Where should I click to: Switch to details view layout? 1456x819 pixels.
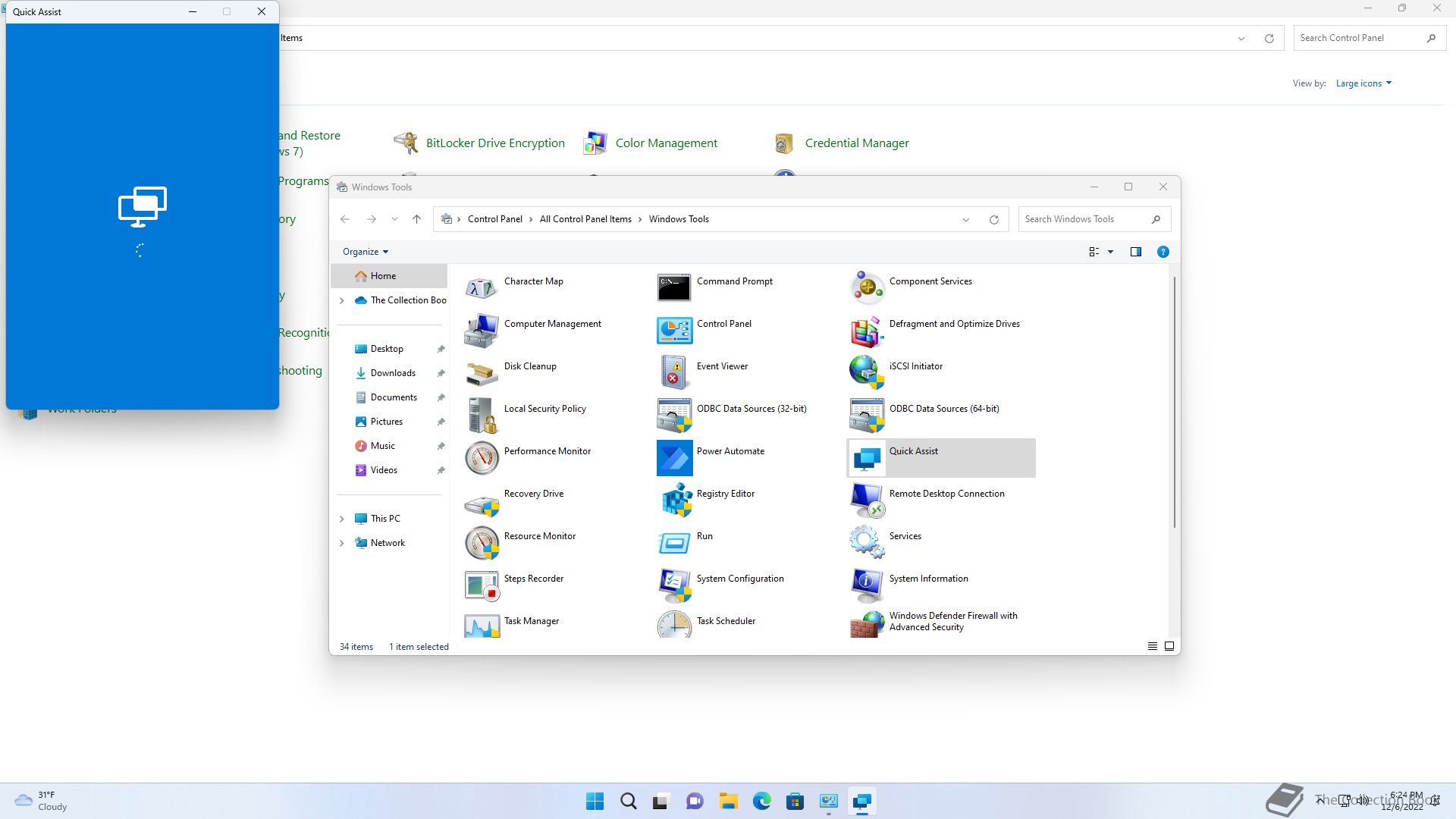pos(1152,646)
